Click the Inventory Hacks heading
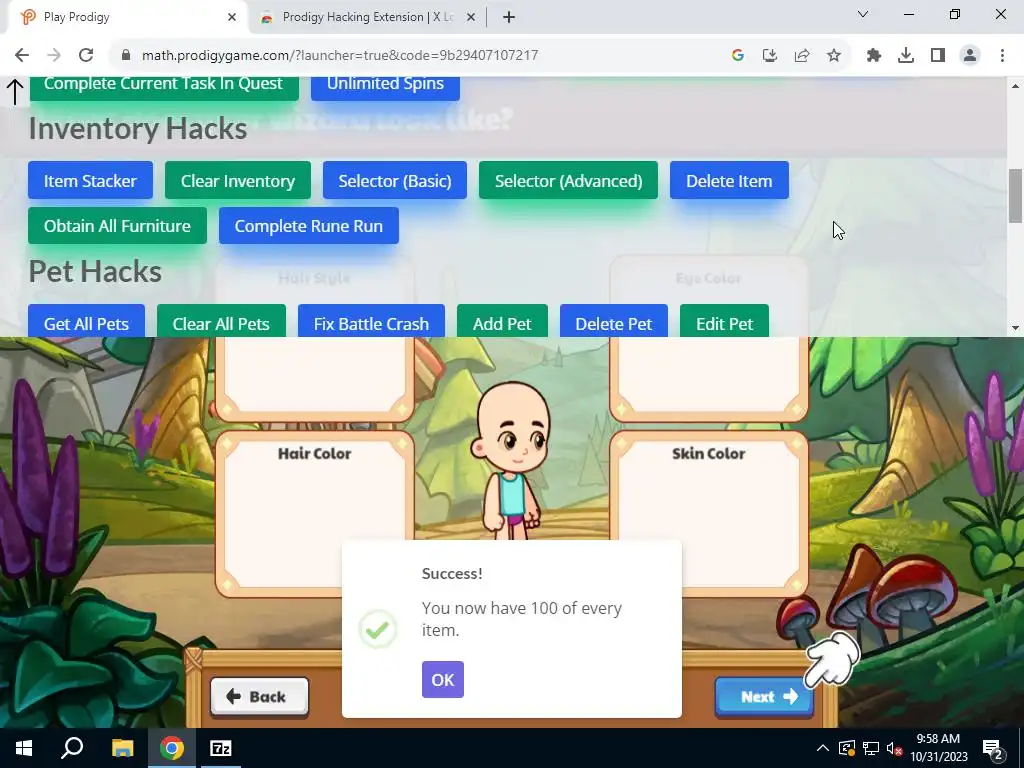Viewport: 1024px width, 768px height. [138, 129]
